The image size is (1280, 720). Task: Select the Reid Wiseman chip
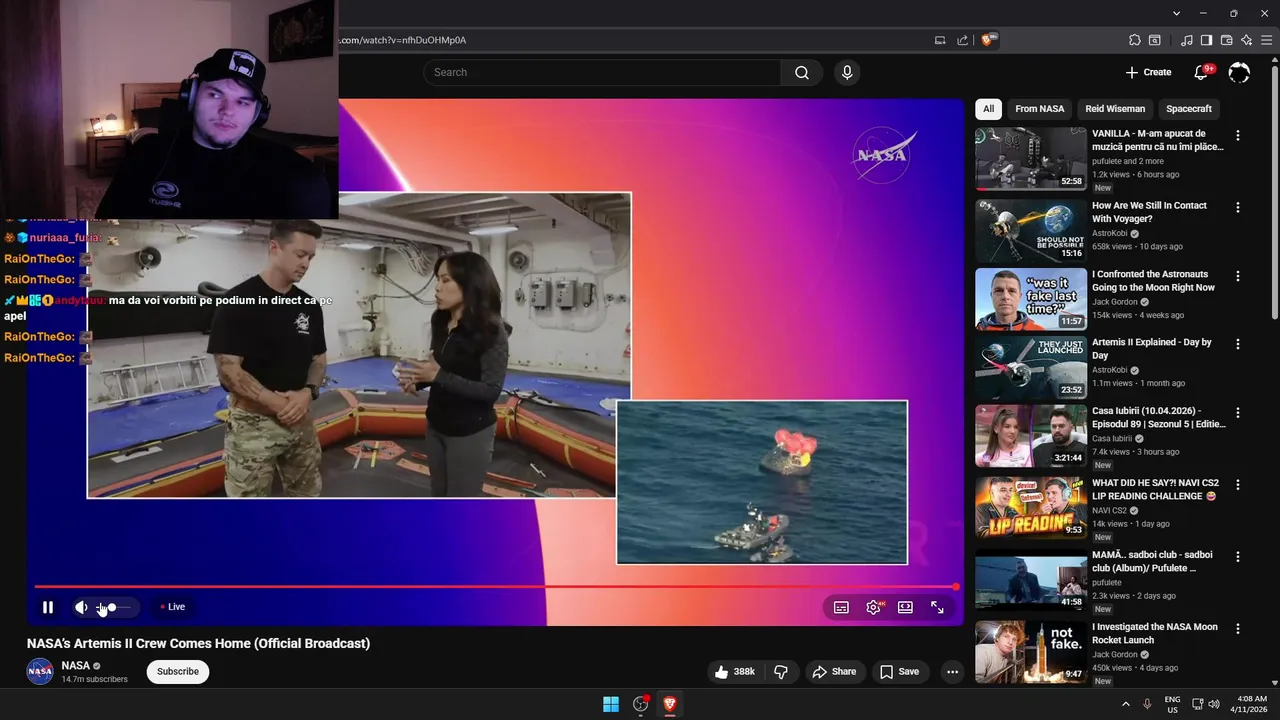1115,109
